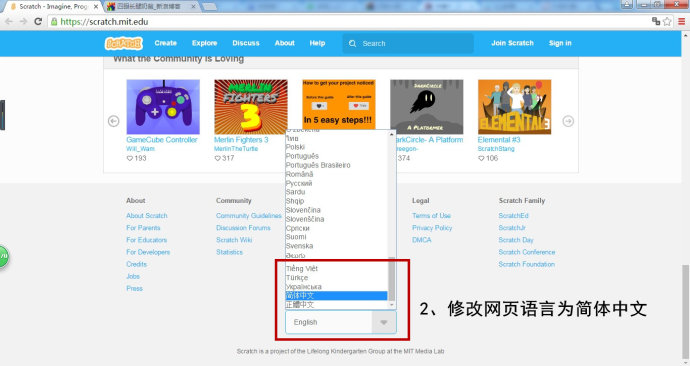Reload the page with the refresh icon
690x366 pixels.
coord(38,21)
